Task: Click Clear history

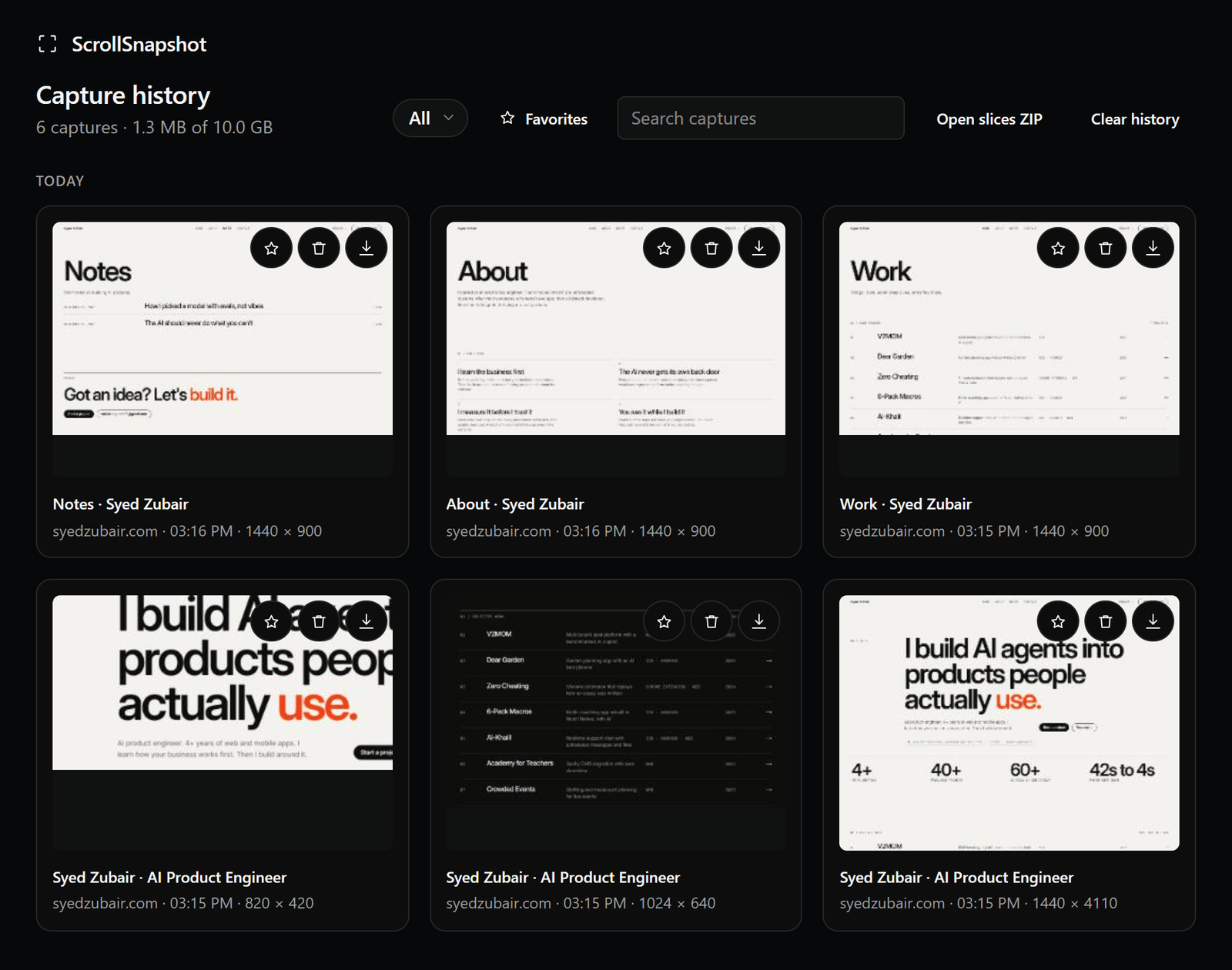Action: pyautogui.click(x=1135, y=119)
